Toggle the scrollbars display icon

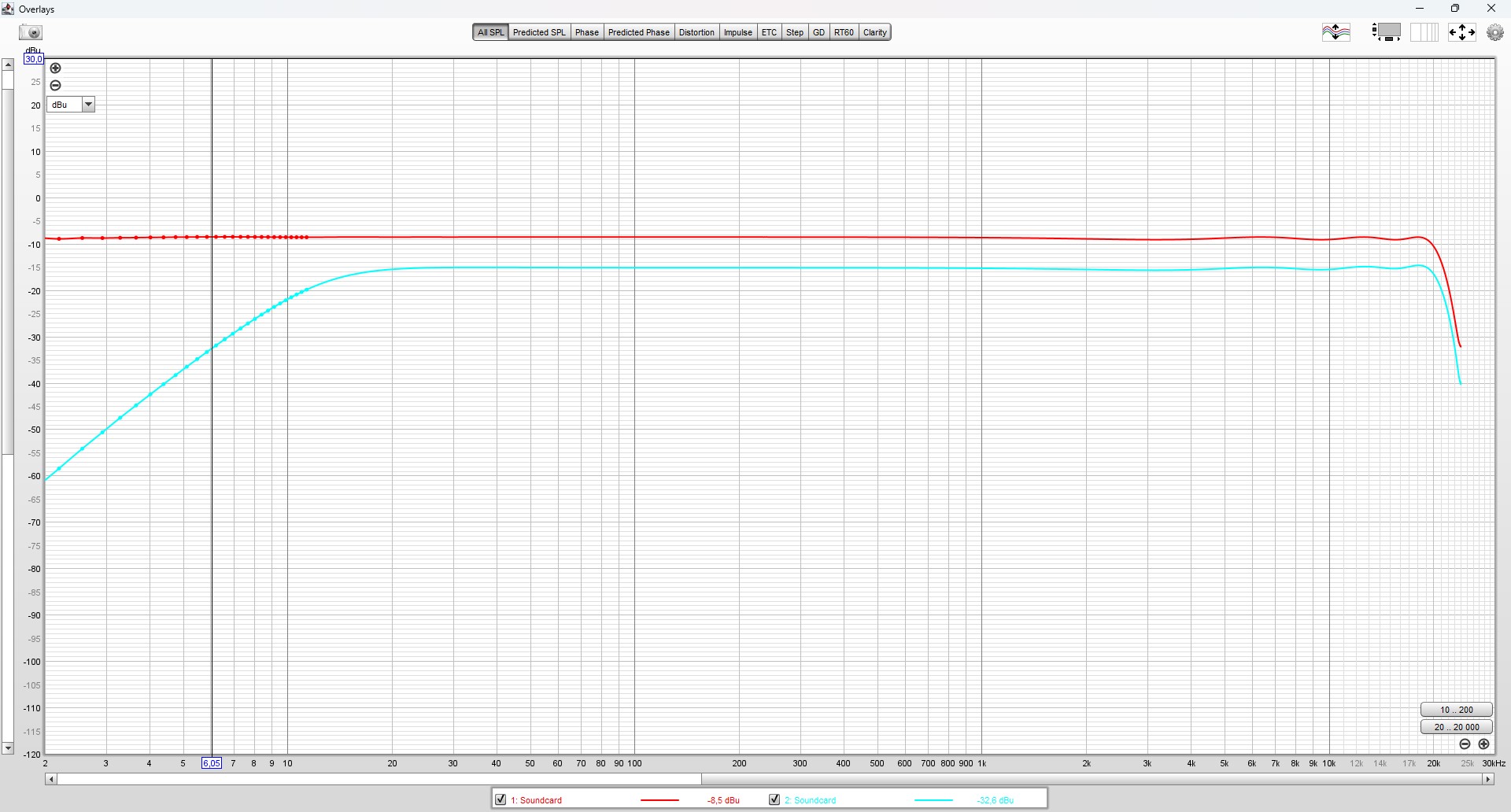1387,32
